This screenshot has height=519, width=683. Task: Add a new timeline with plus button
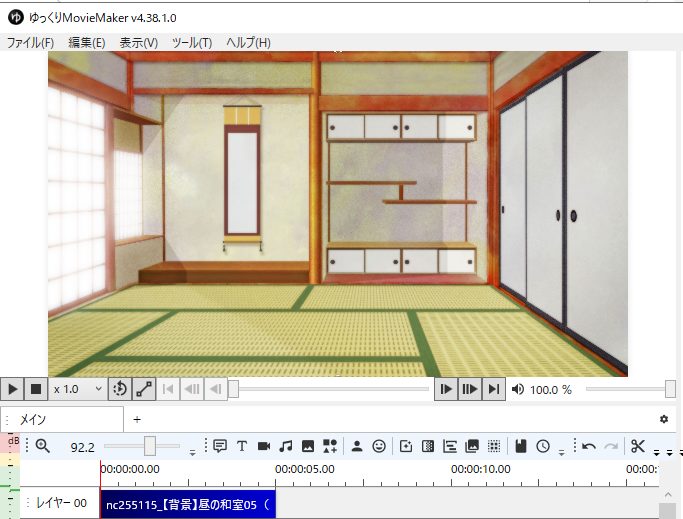[137, 419]
